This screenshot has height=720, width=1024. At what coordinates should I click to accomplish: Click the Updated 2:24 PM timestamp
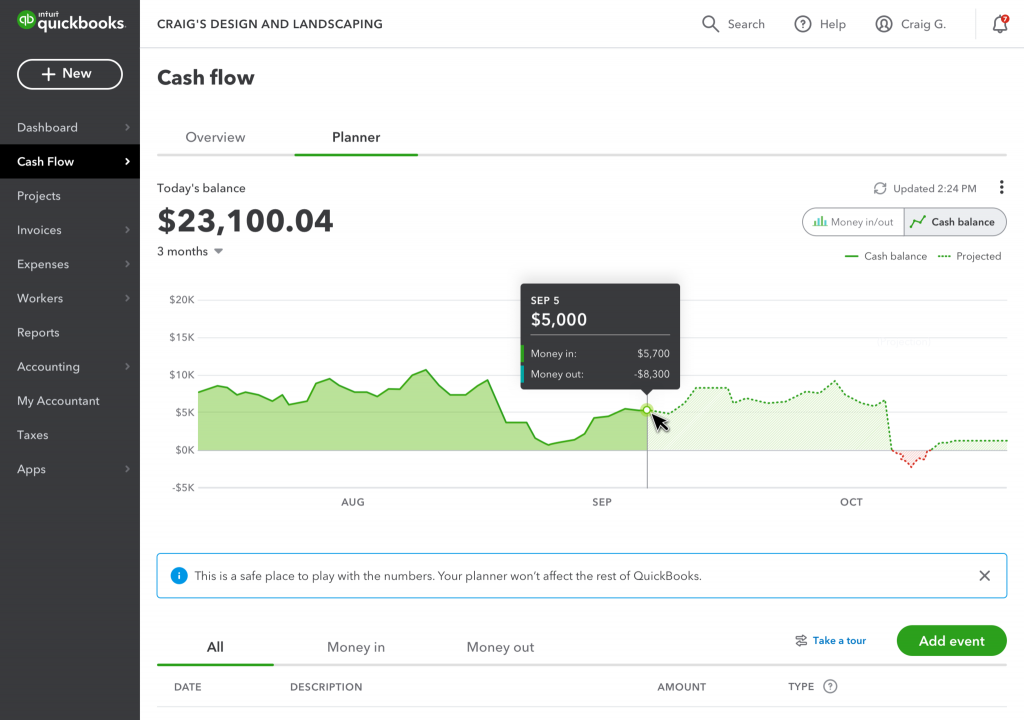click(x=935, y=188)
